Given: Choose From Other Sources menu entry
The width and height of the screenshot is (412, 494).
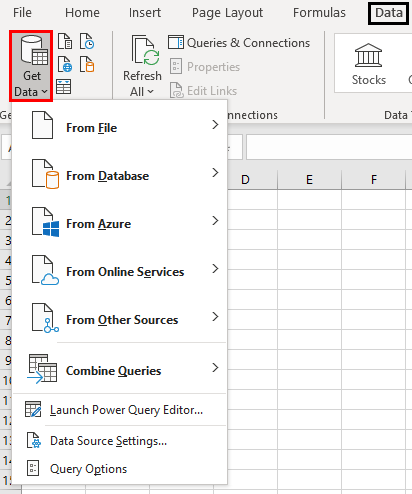Looking at the screenshot, I should click(120, 318).
